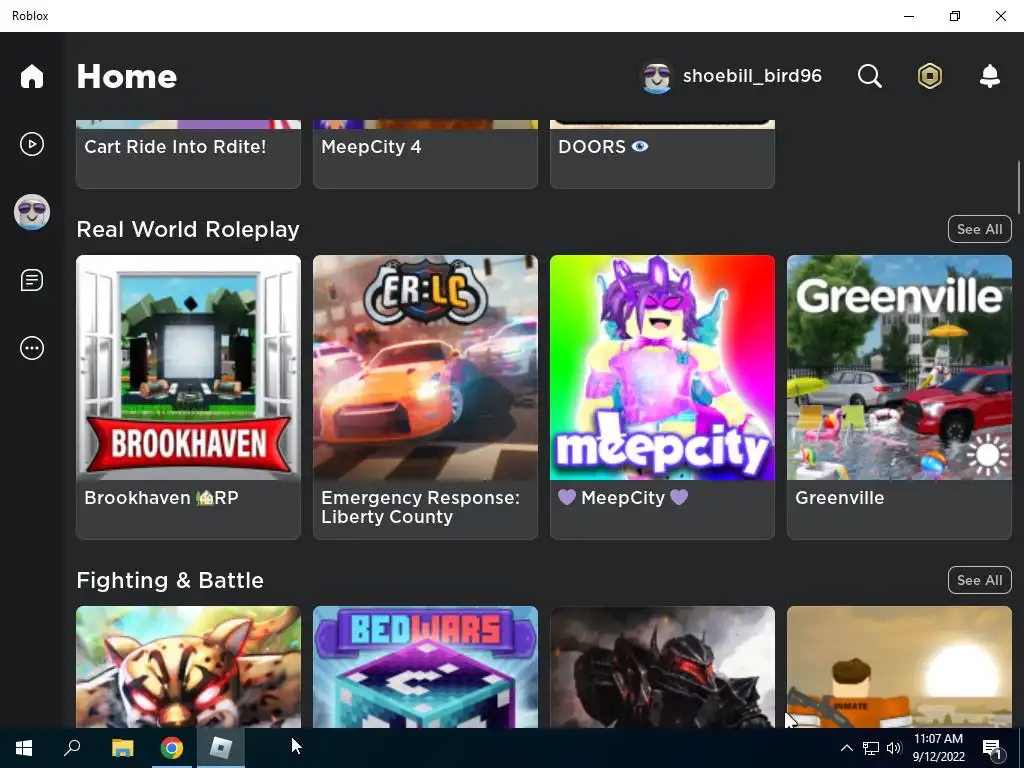Open the Discover play icon in sidebar
The width and height of the screenshot is (1024, 768).
[31, 144]
